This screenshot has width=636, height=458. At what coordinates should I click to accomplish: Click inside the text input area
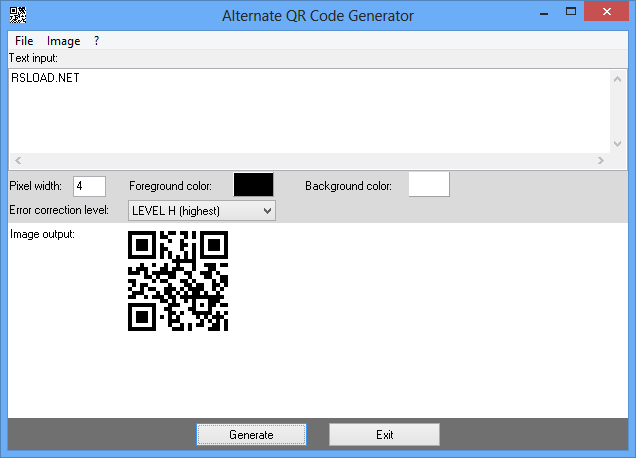(x=309, y=111)
